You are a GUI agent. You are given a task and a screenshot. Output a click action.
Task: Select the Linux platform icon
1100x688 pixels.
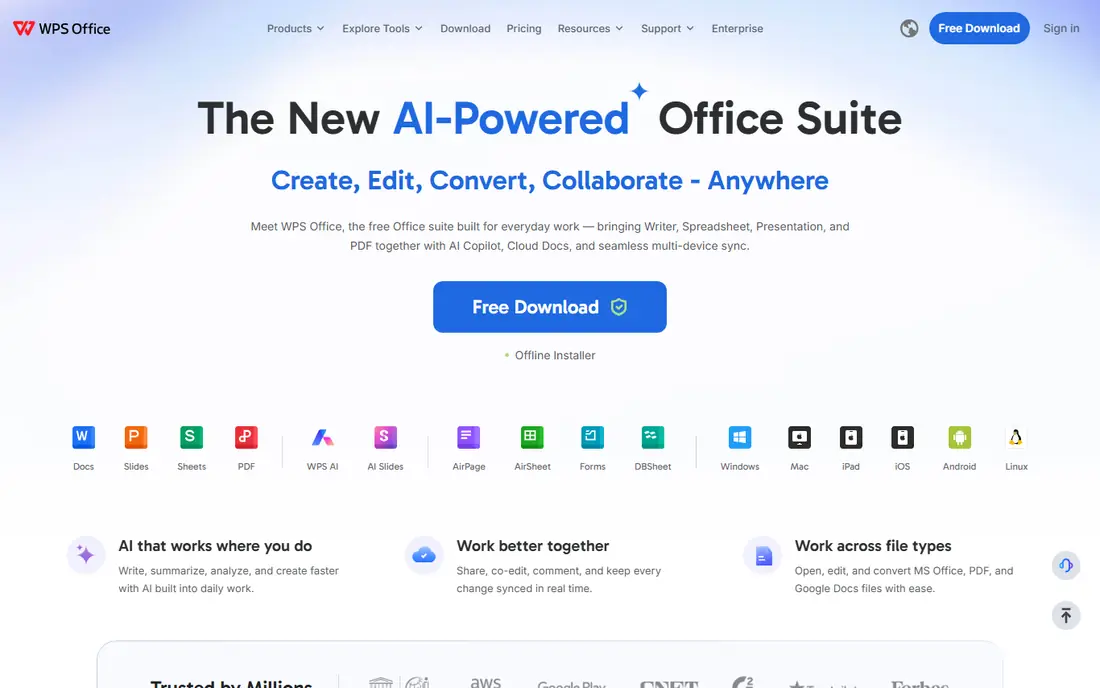pyautogui.click(x=1015, y=438)
